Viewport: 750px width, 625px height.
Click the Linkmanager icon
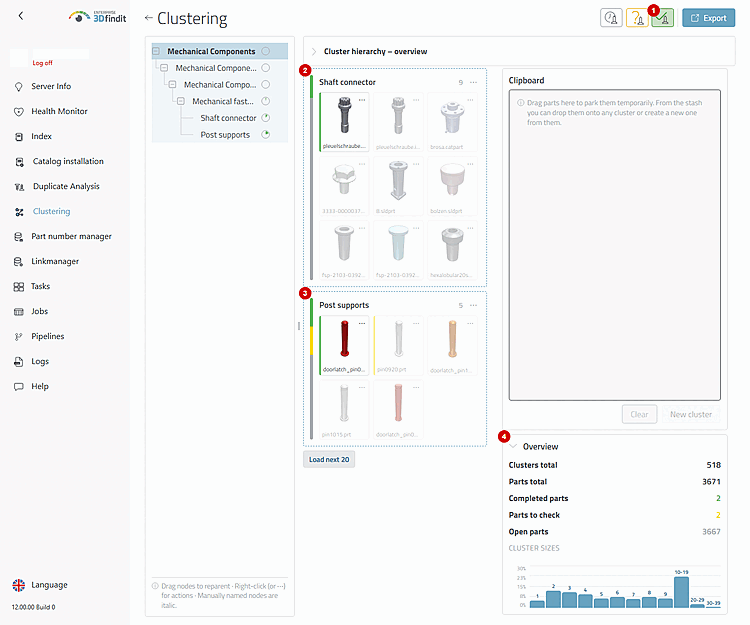pyautogui.click(x=19, y=262)
